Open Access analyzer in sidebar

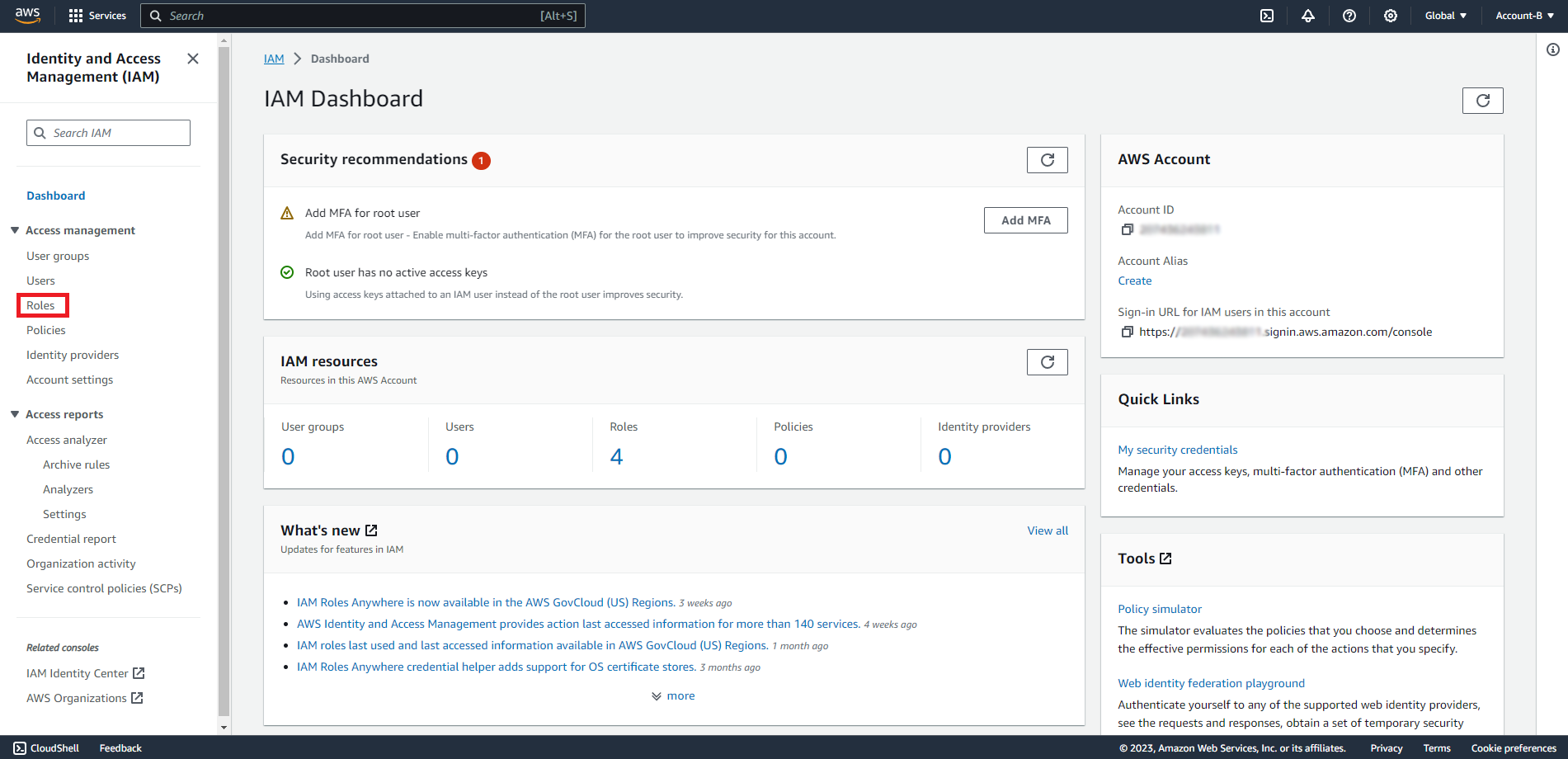(67, 440)
